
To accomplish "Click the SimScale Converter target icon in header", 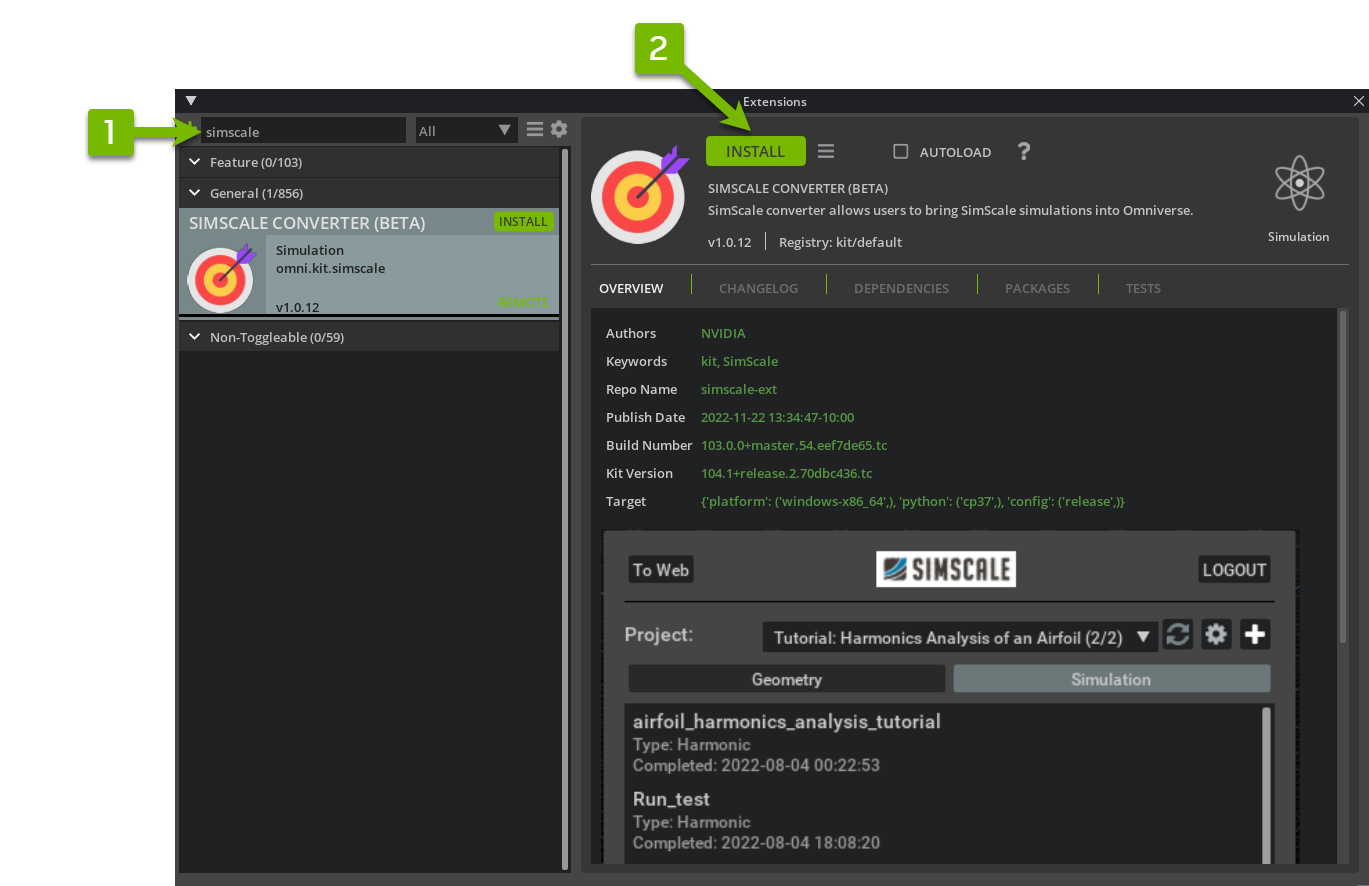I will click(640, 196).
